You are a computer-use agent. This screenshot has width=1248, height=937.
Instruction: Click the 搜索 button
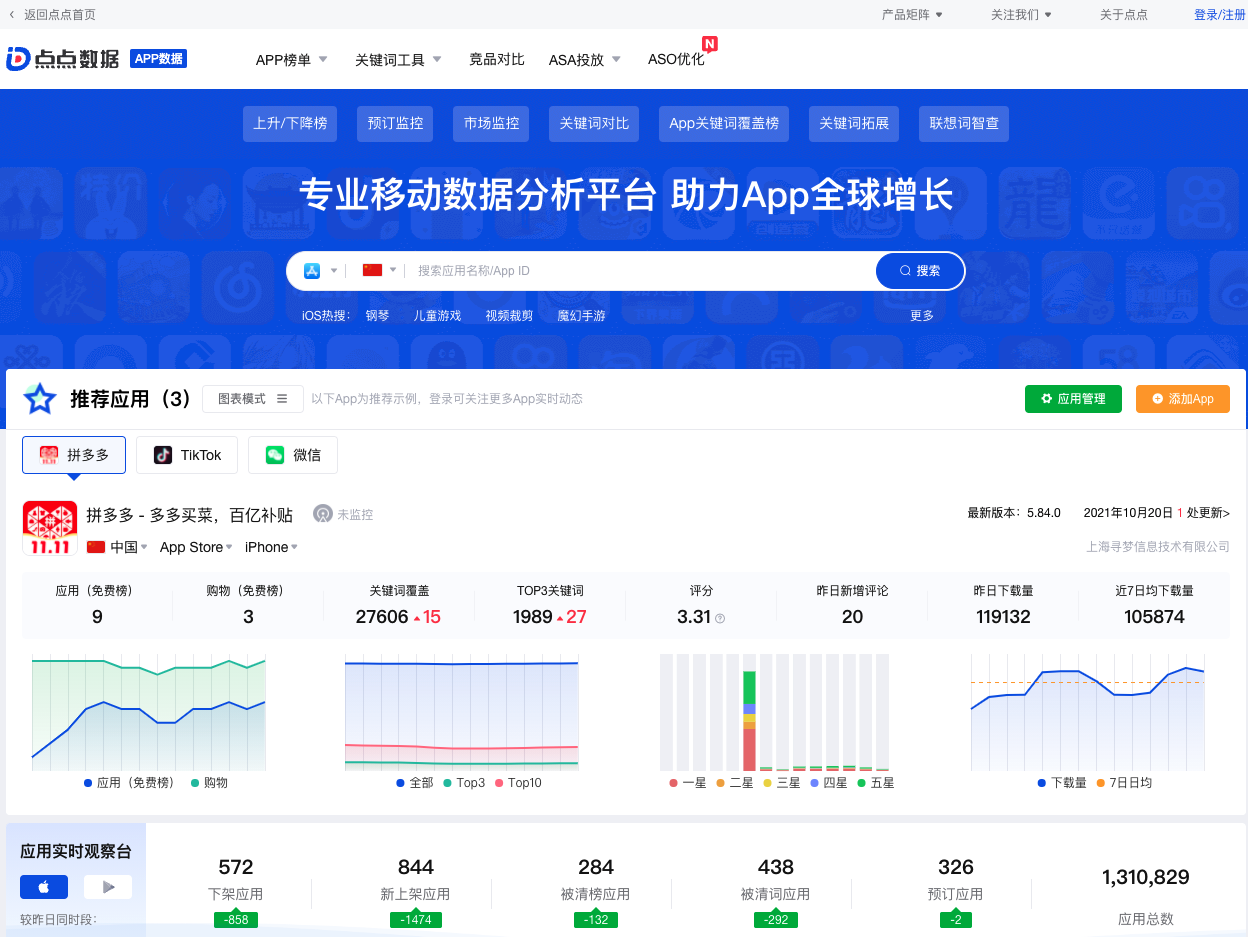920,270
